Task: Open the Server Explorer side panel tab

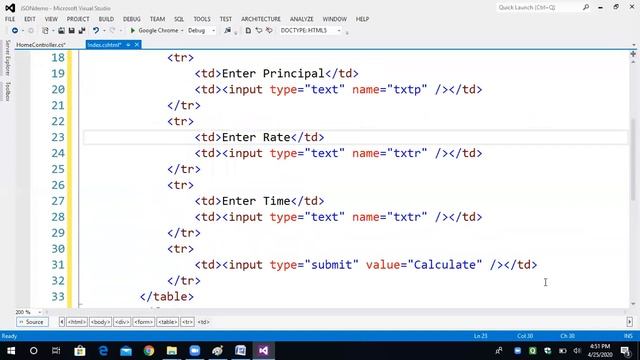Action: 7,58
